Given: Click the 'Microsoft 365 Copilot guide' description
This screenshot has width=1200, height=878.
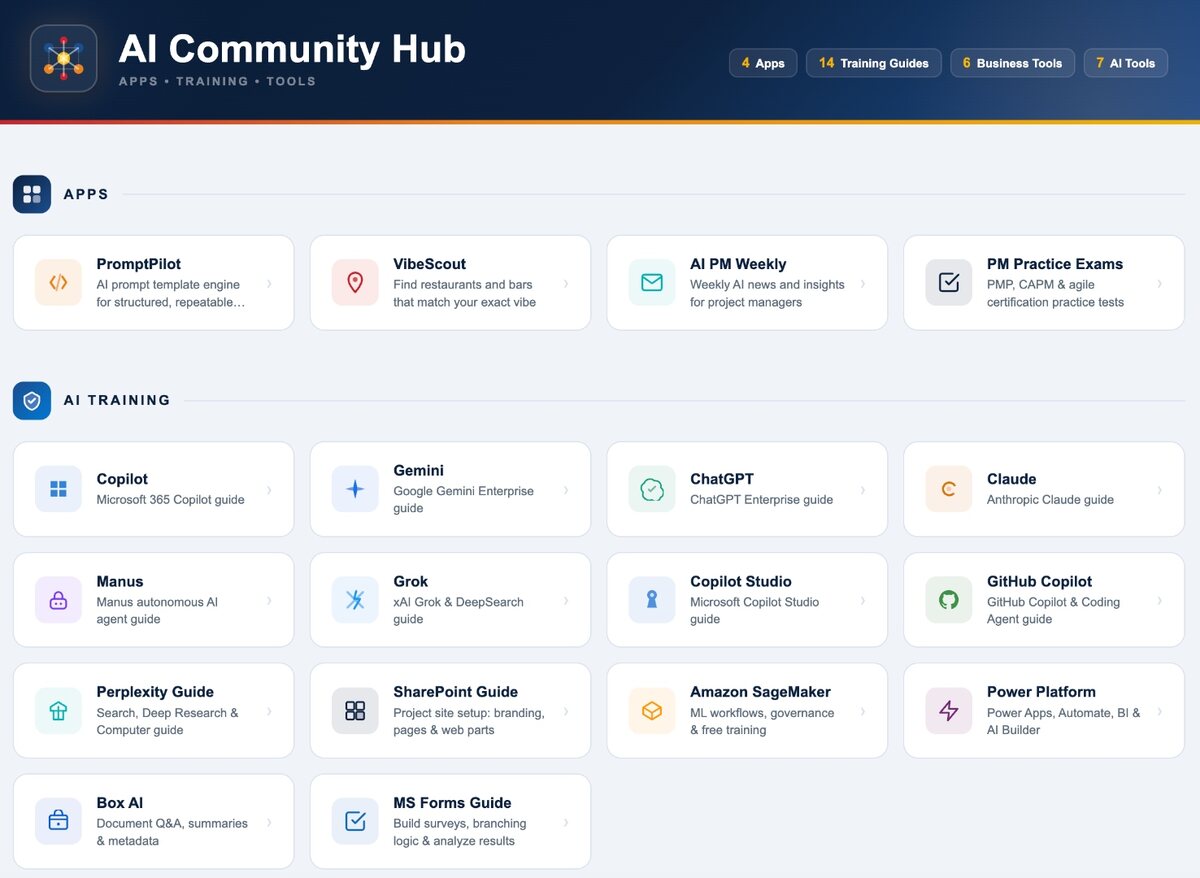Looking at the screenshot, I should pos(171,499).
